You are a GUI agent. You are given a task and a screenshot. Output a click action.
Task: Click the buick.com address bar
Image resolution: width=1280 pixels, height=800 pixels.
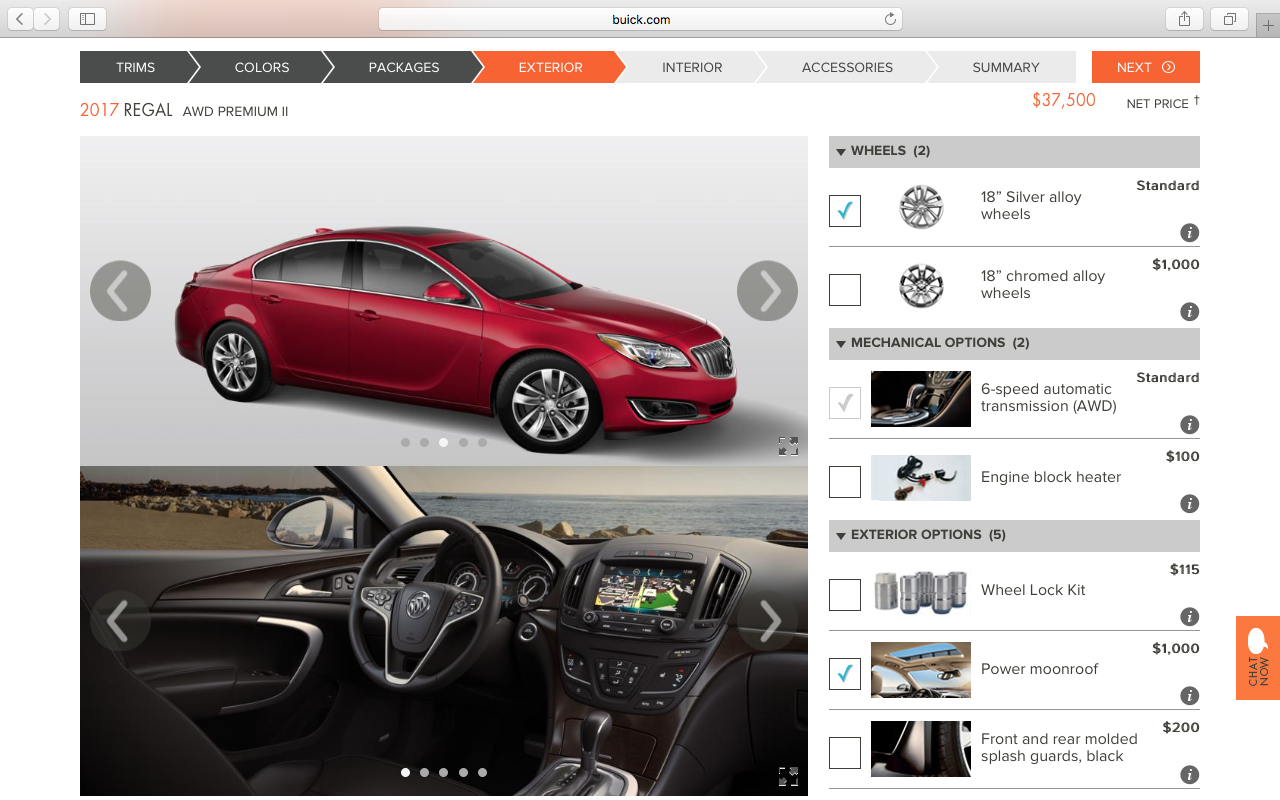click(640, 19)
